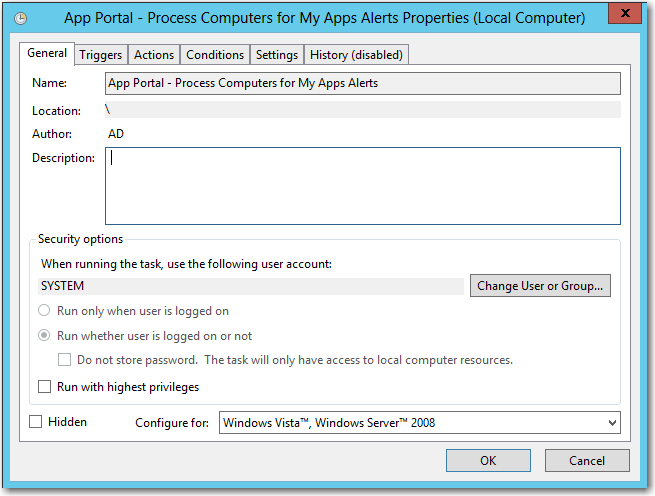Click the SYSTEM user account field
This screenshot has width=655, height=496.
[x=251, y=286]
